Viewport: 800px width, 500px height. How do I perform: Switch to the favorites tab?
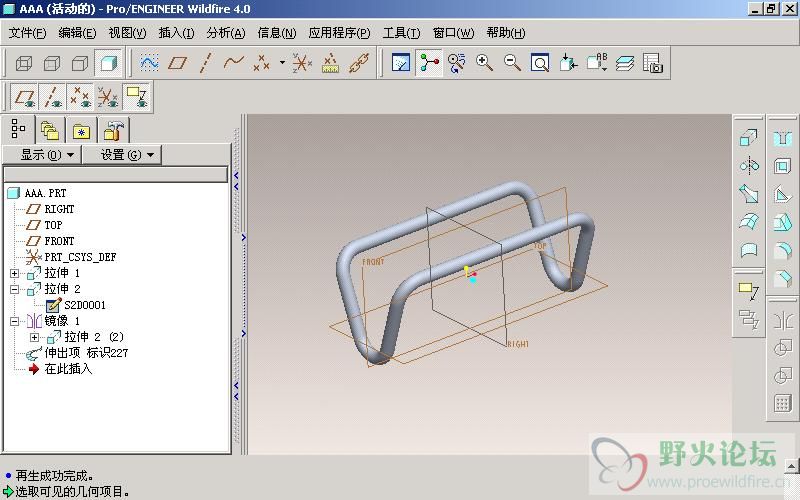click(82, 132)
